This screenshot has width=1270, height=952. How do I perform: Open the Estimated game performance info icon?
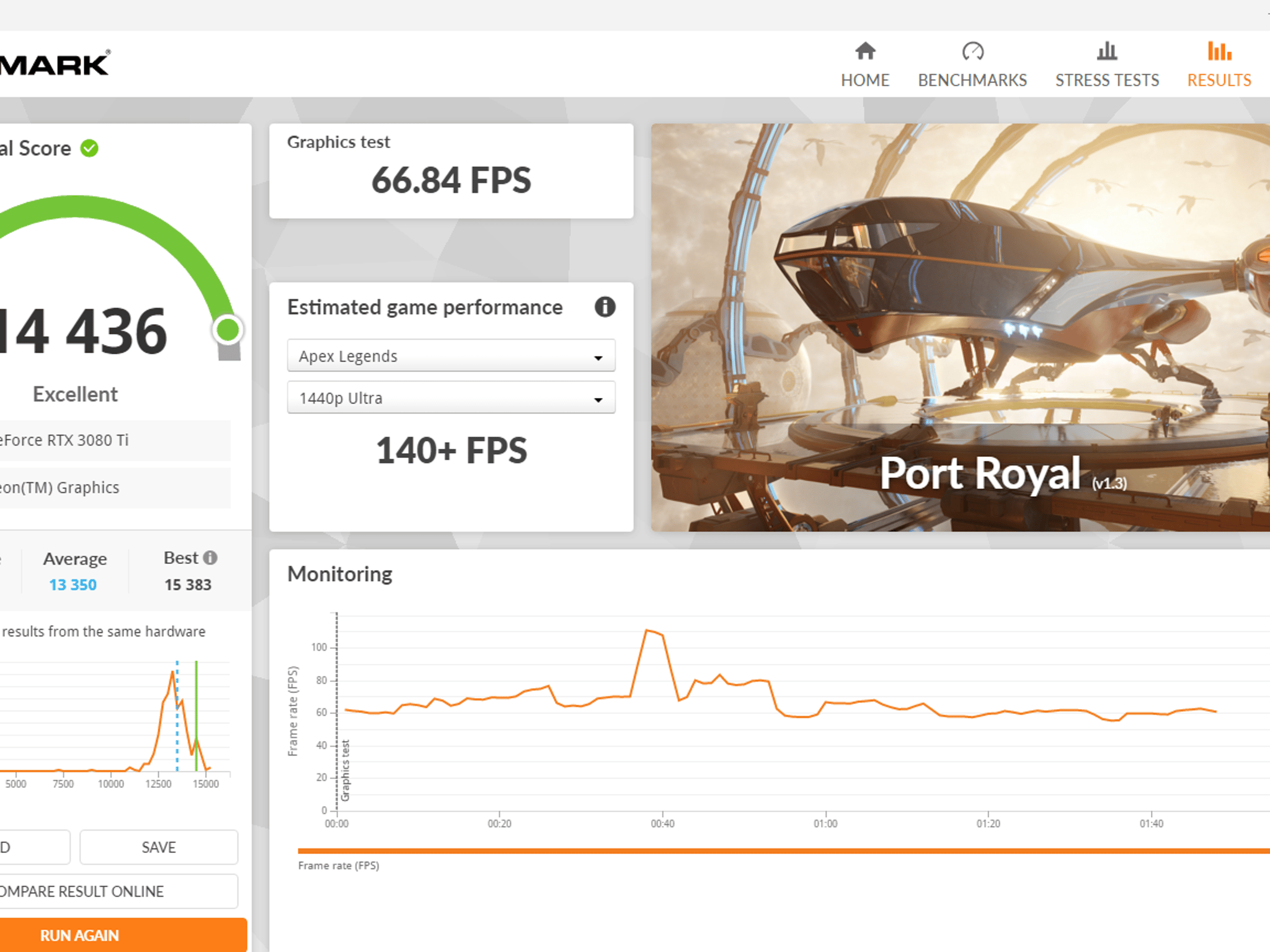point(605,307)
